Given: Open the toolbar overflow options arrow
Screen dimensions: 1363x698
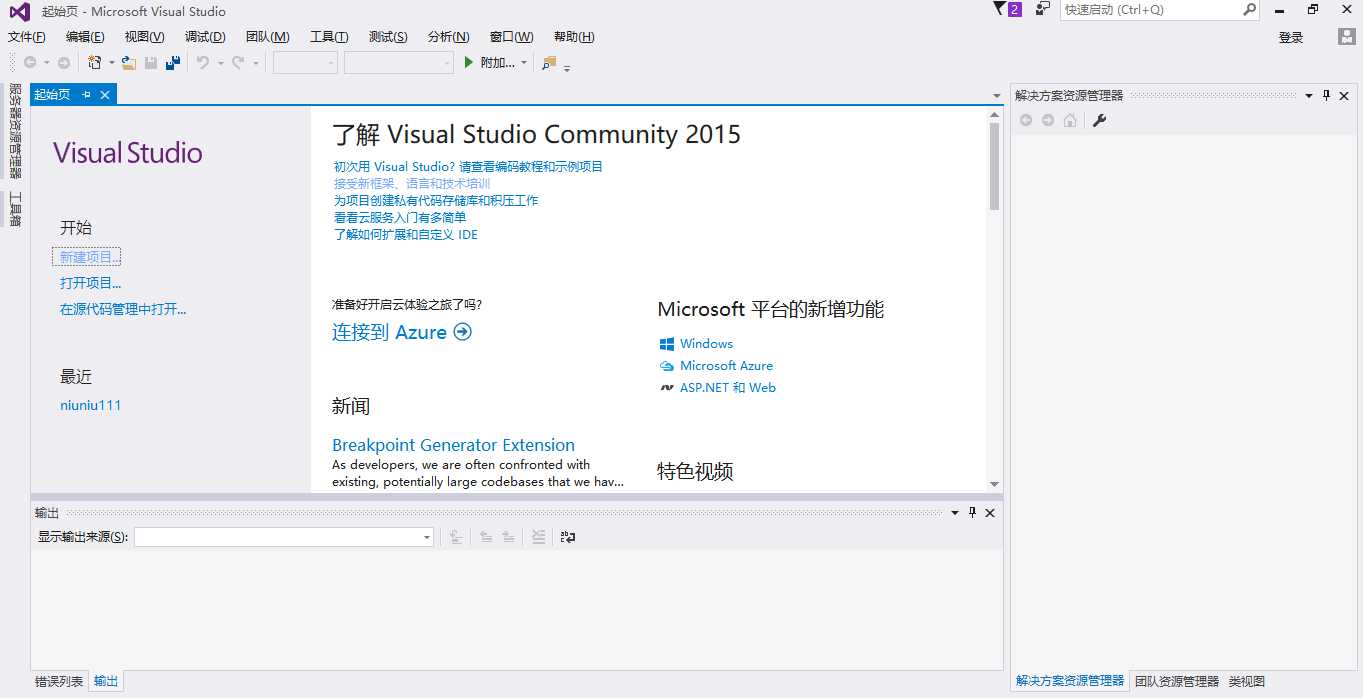Looking at the screenshot, I should pos(567,69).
